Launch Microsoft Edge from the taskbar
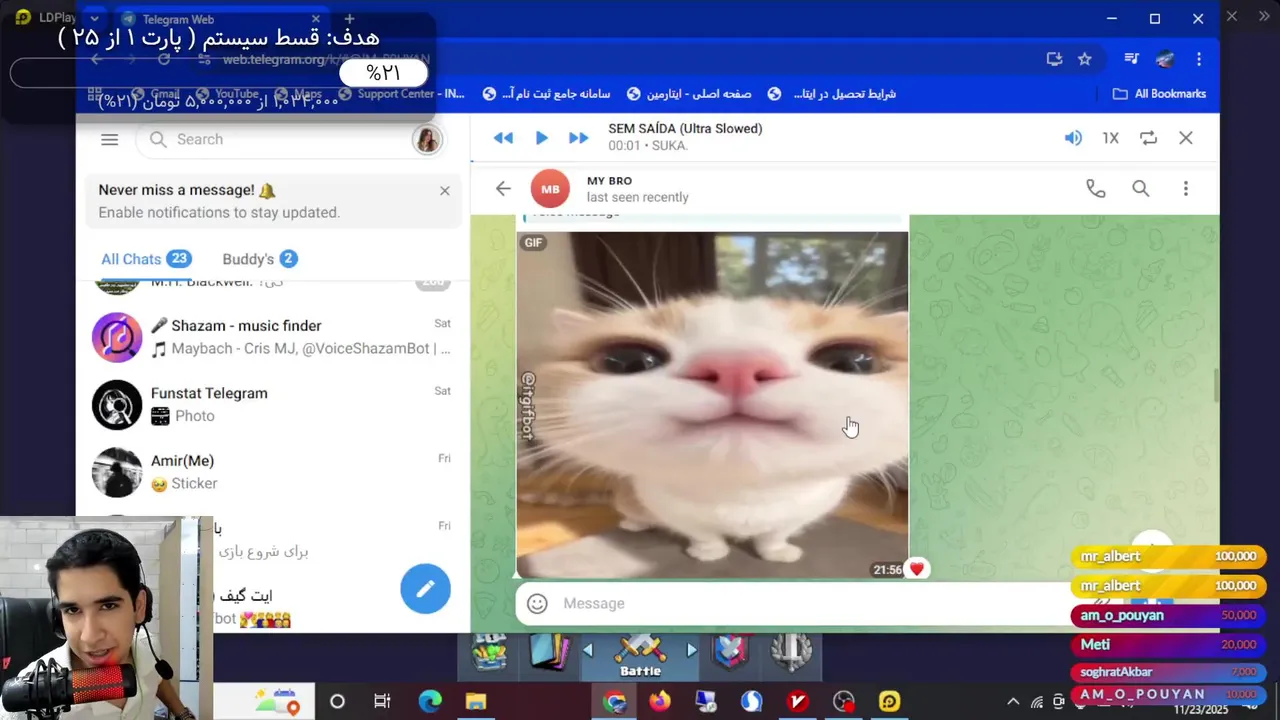The width and height of the screenshot is (1280, 720). click(430, 702)
